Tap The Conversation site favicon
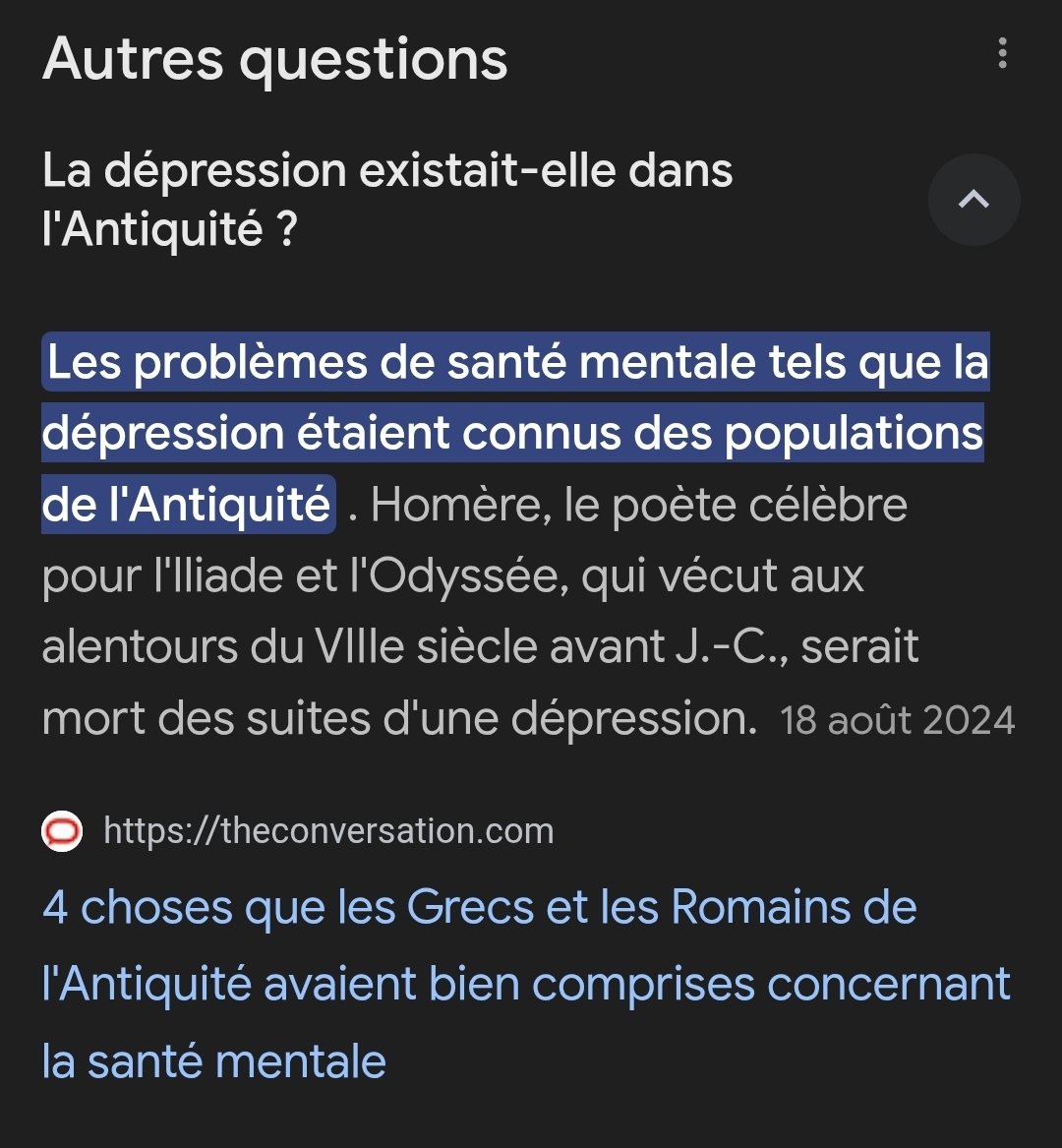 [63, 832]
